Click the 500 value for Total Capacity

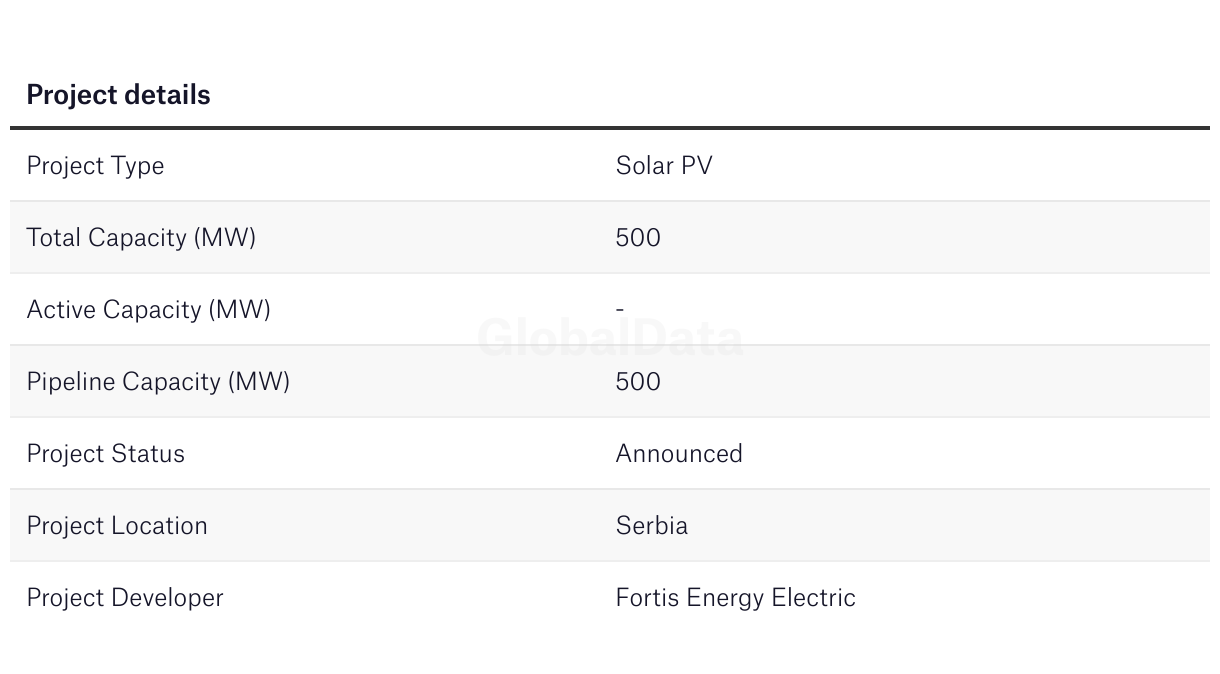(x=638, y=238)
